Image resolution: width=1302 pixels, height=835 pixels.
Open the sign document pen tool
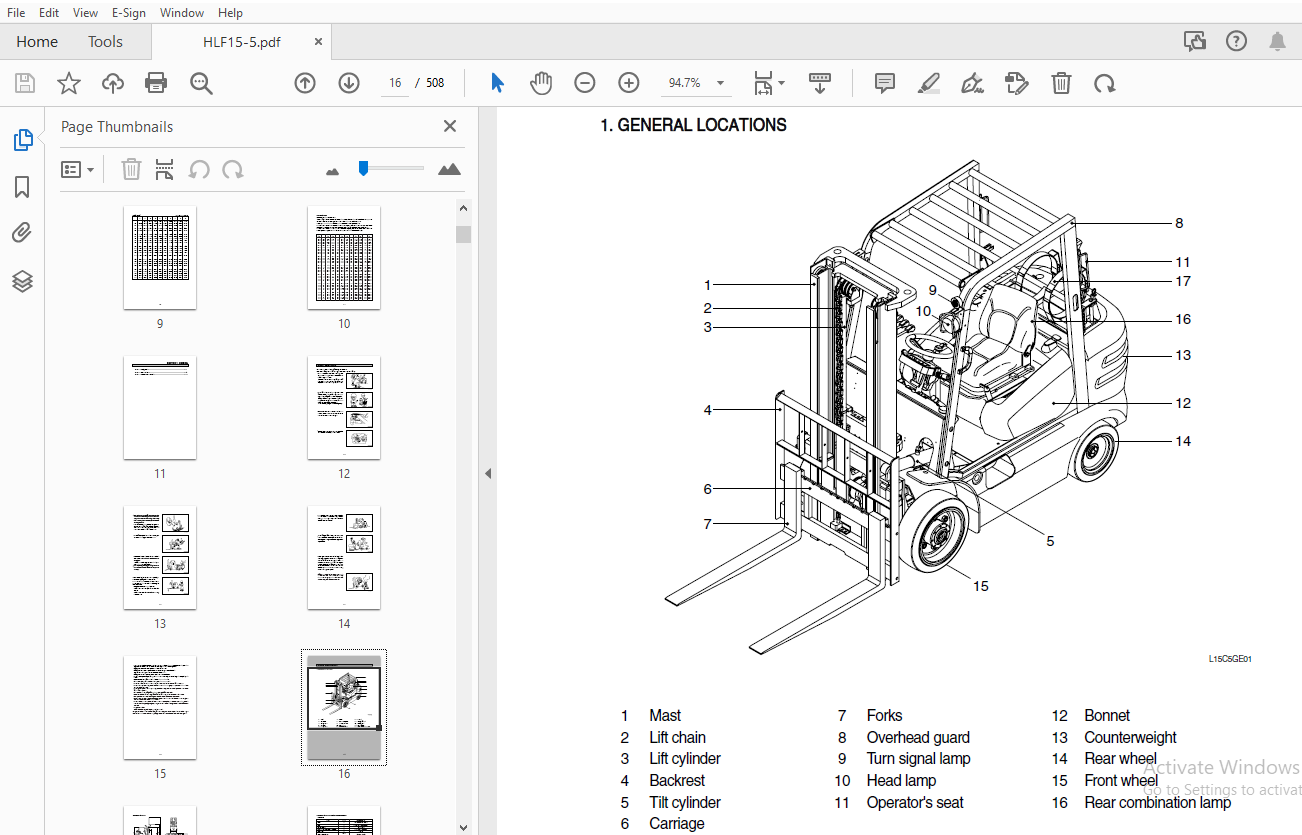972,83
